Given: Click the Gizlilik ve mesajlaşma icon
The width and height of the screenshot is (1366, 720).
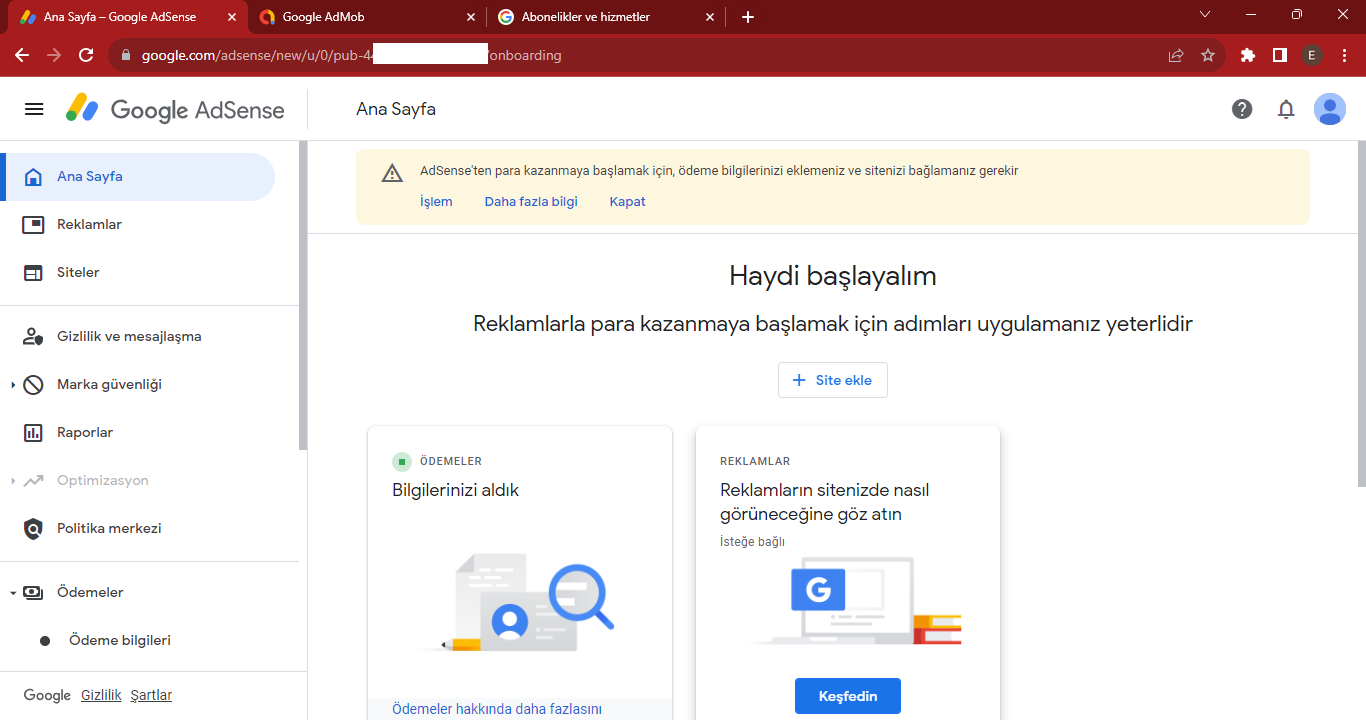Looking at the screenshot, I should pyautogui.click(x=33, y=337).
